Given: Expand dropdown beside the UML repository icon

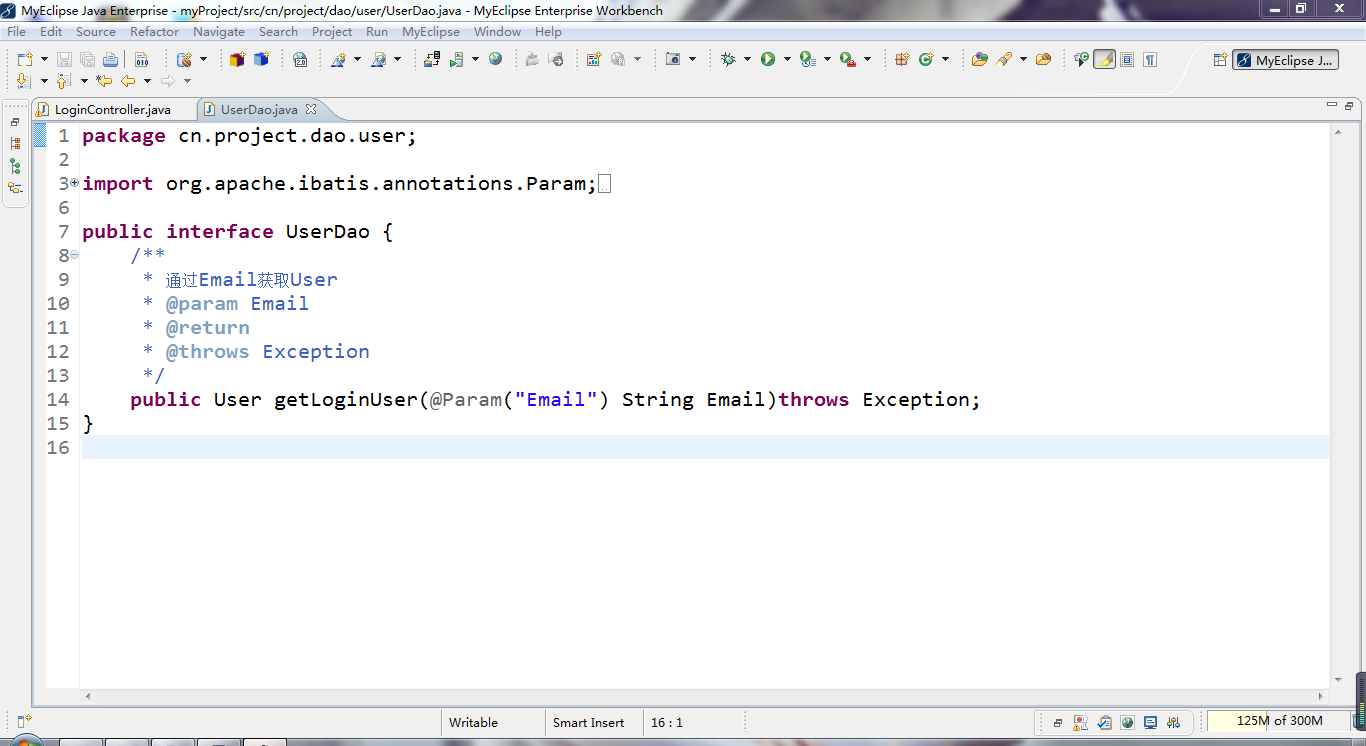Looking at the screenshot, I should coord(204,60).
